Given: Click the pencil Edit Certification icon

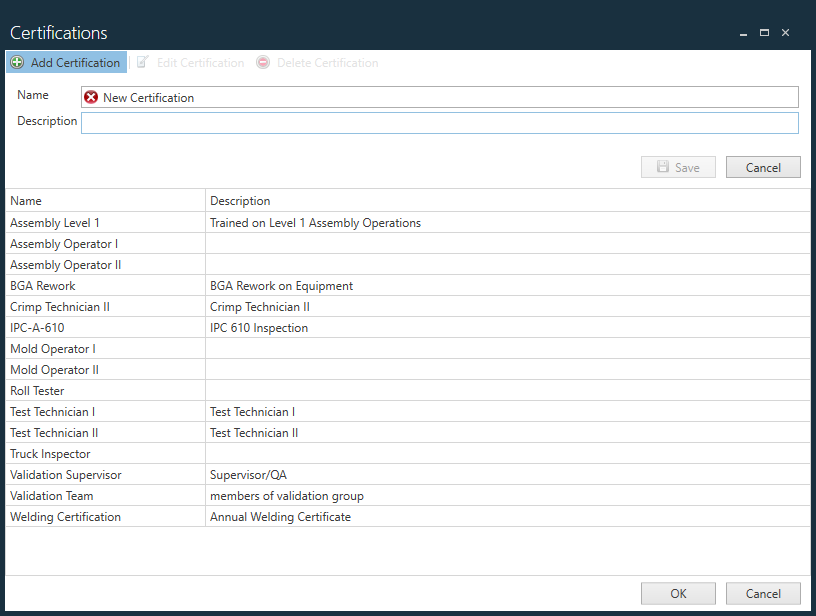Looking at the screenshot, I should coord(142,62).
